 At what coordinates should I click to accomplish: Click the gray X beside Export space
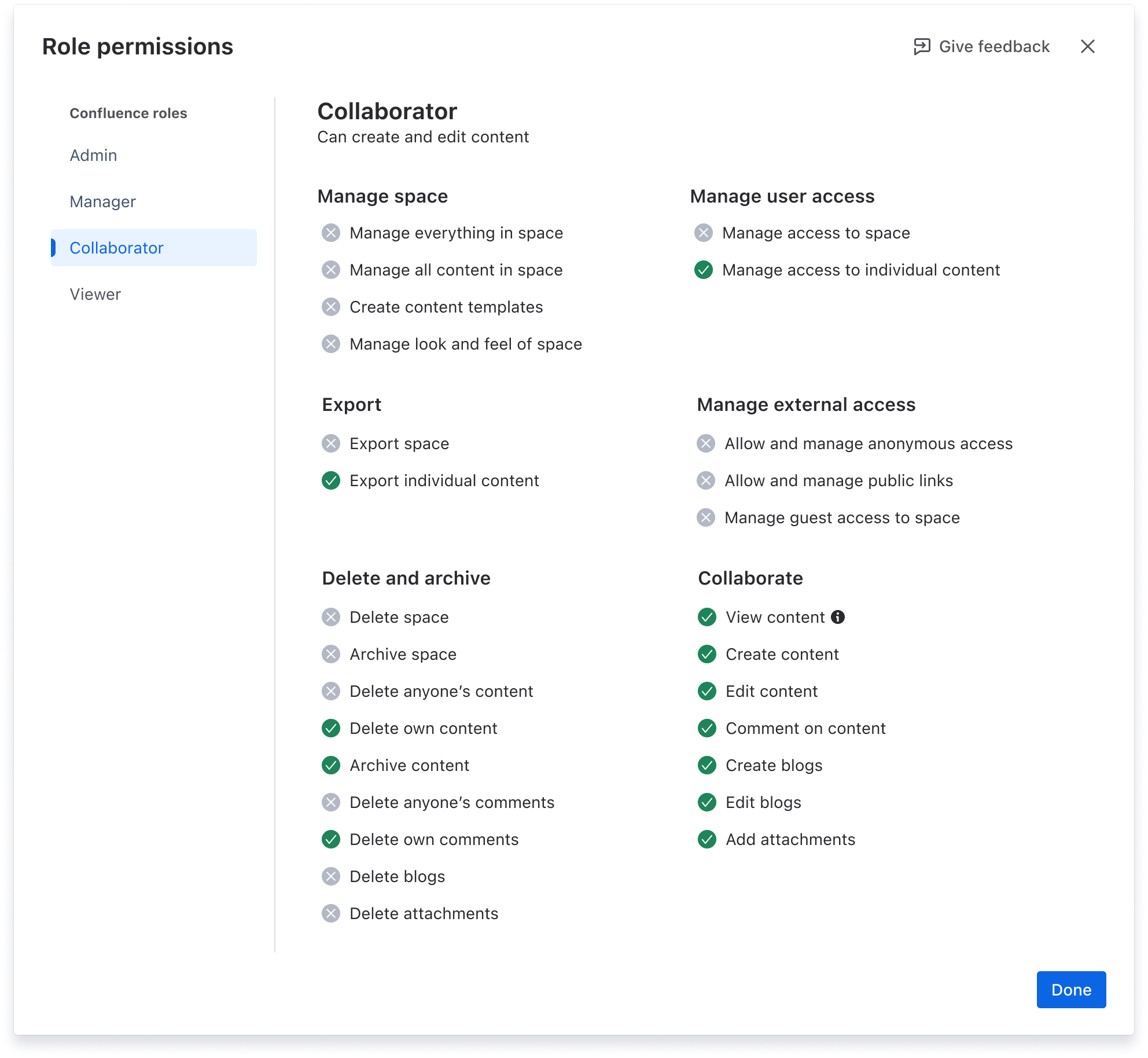330,443
